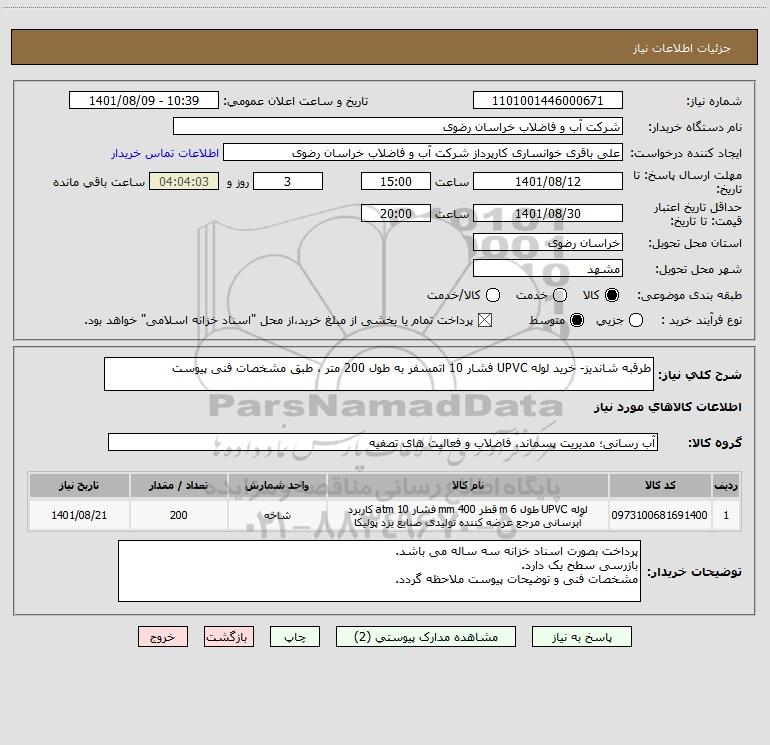Click the need date cell 1401/08/21
Image resolution: width=770 pixels, height=745 pixels.
coord(79,515)
